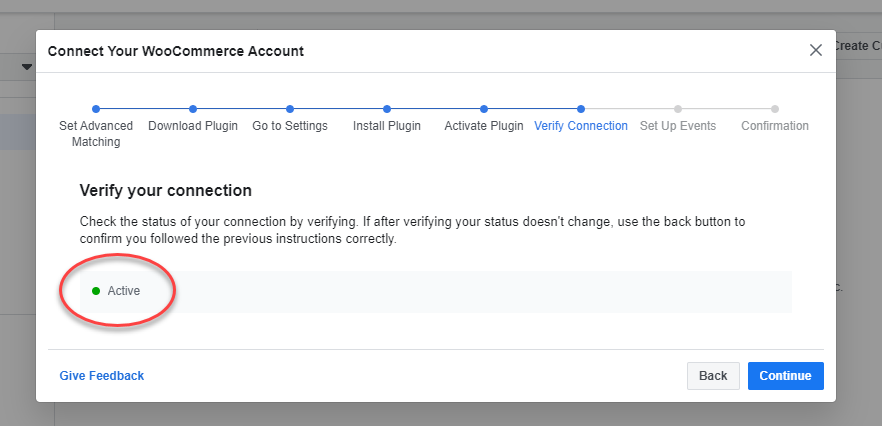882x426 pixels.
Task: Click the blue progress dot above Verify Connection
Action: [x=581, y=109]
